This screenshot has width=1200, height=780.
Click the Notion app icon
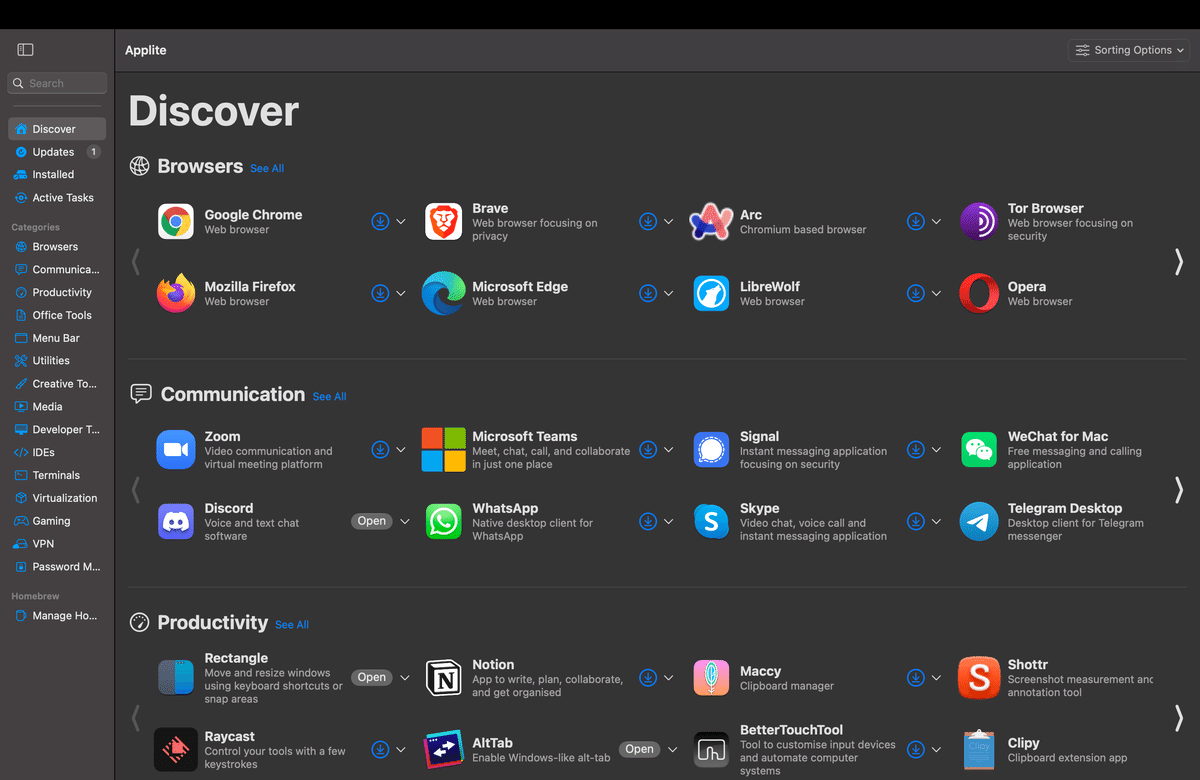tap(443, 678)
